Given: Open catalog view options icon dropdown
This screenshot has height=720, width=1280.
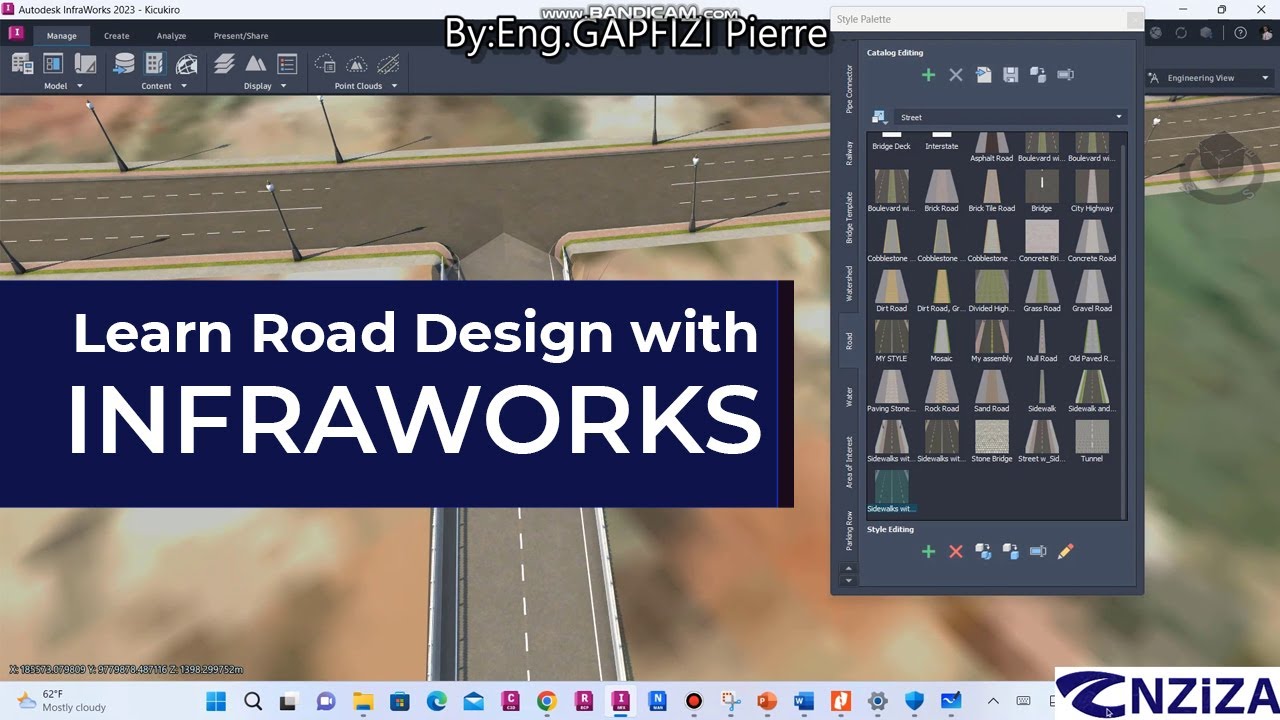Looking at the screenshot, I should [880, 117].
